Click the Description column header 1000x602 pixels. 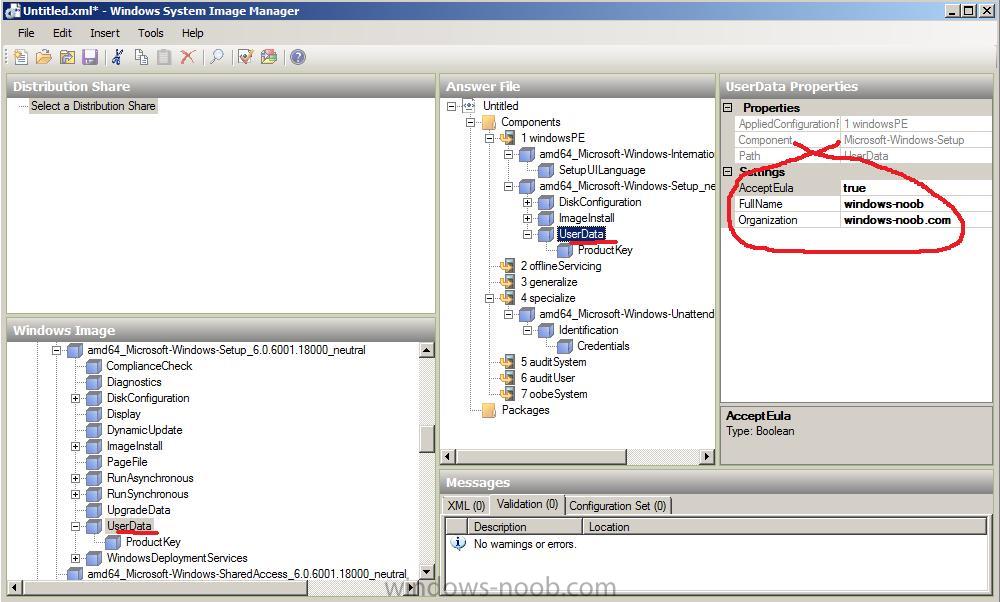(525, 527)
